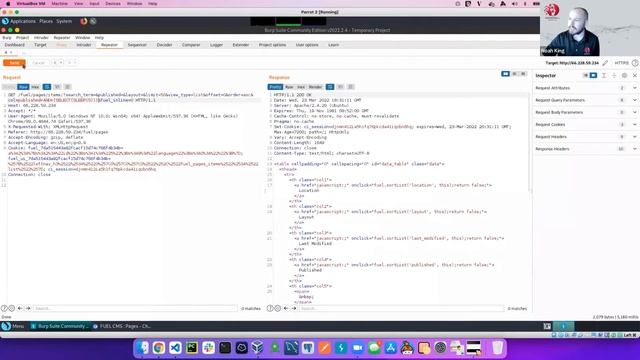Choose tabbed request/response layout
The width and height of the screenshot is (640, 360).
[523, 74]
